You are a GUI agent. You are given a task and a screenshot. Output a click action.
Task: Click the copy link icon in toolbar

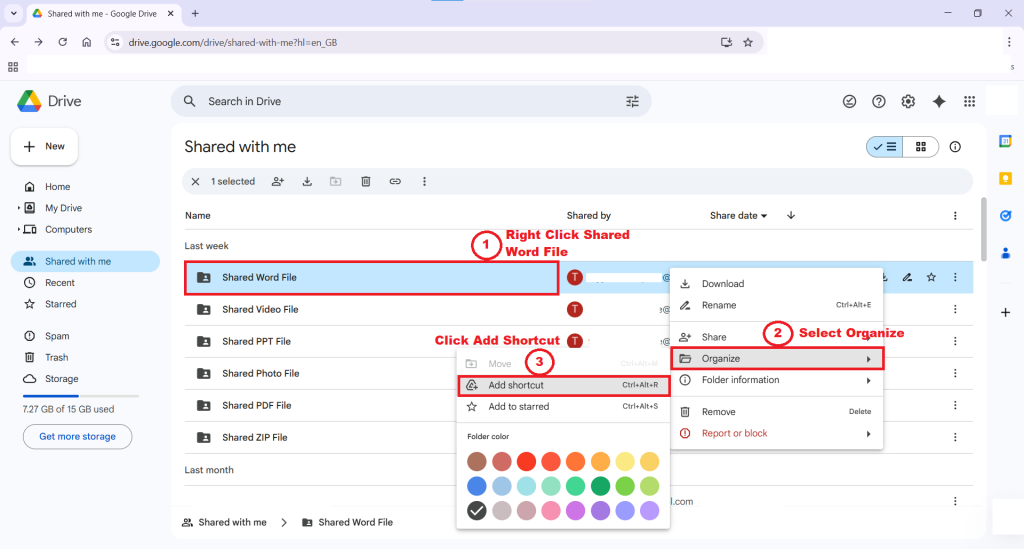[395, 181]
